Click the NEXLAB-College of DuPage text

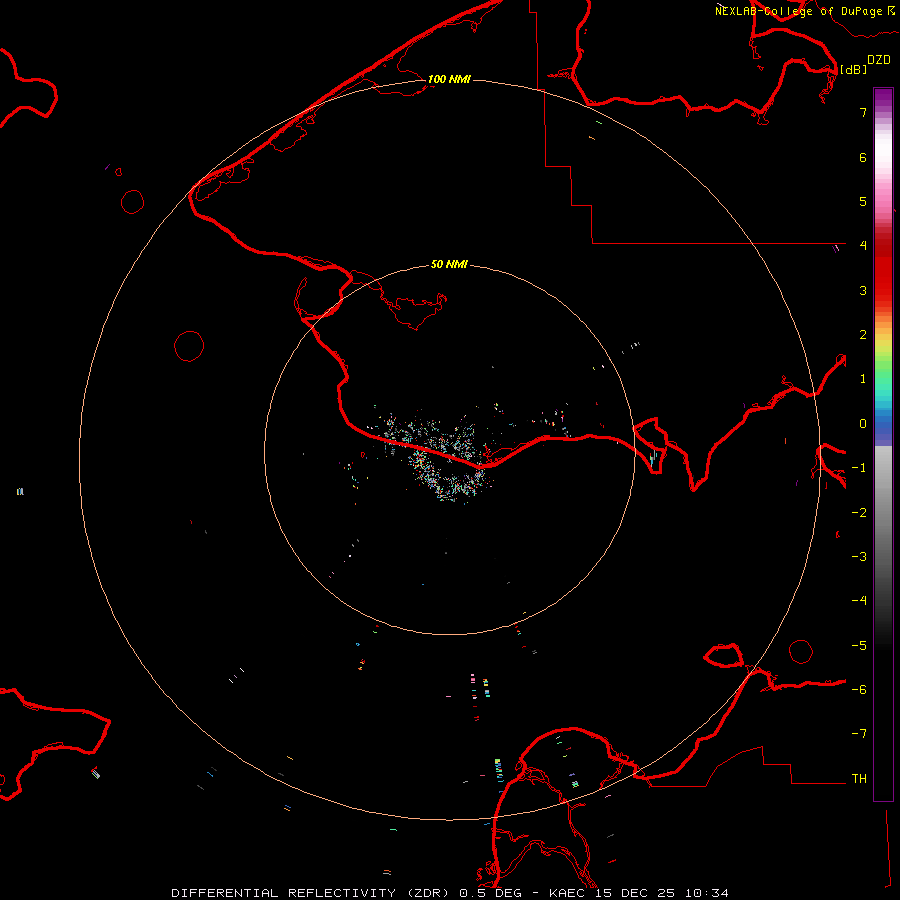(x=798, y=11)
